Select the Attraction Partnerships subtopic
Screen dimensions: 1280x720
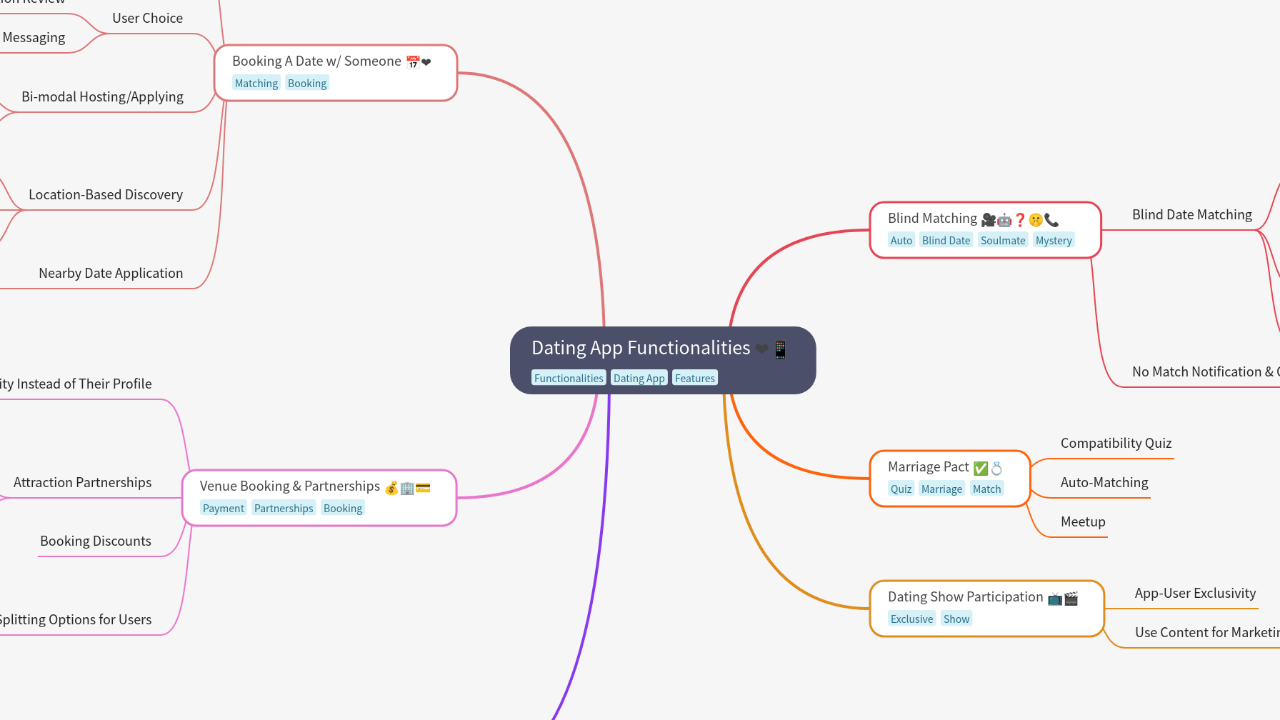pyautogui.click(x=82, y=482)
